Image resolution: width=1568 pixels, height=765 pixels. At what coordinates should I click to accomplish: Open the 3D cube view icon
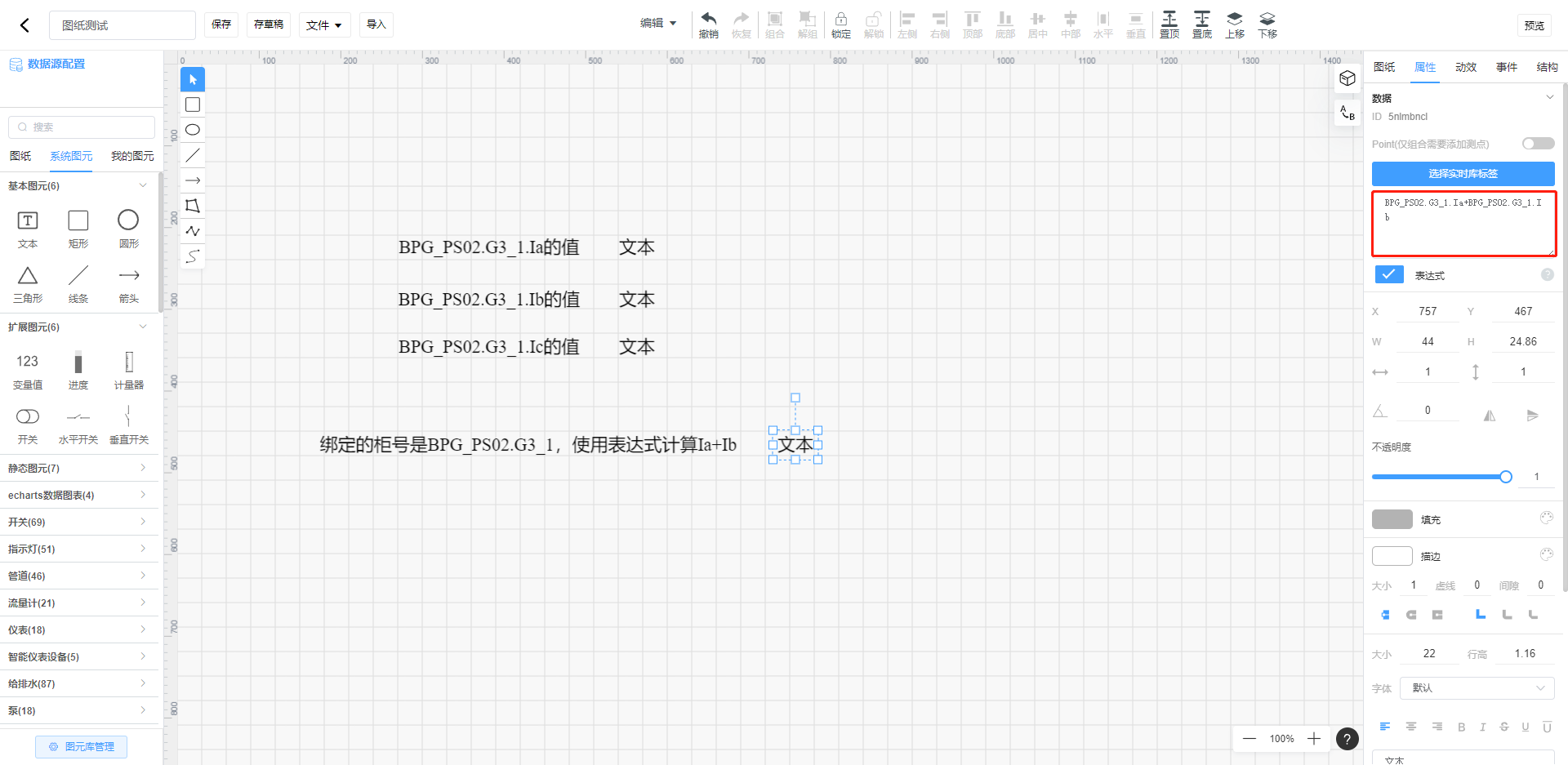click(x=1347, y=78)
